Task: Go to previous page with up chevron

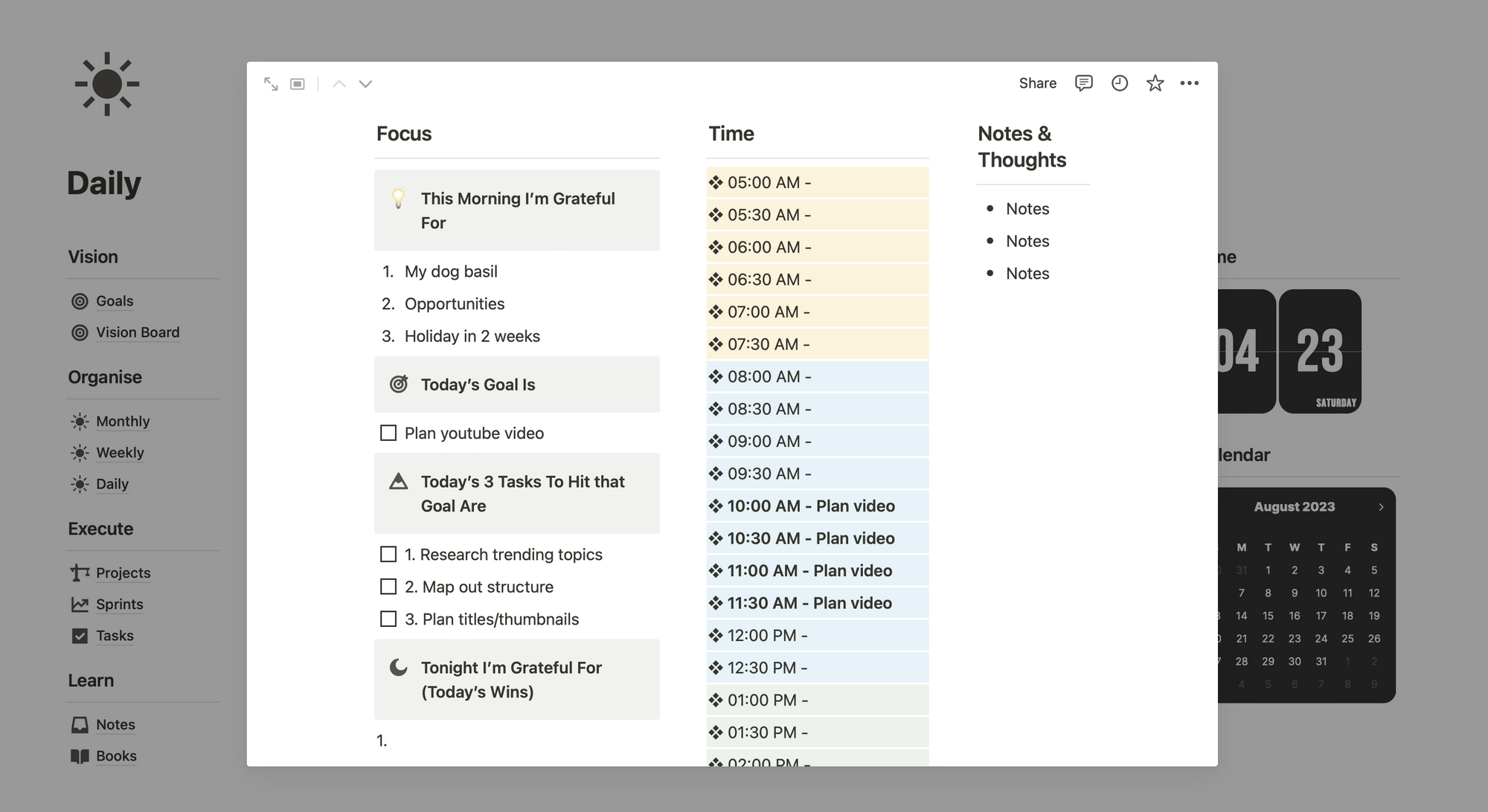Action: click(x=339, y=84)
